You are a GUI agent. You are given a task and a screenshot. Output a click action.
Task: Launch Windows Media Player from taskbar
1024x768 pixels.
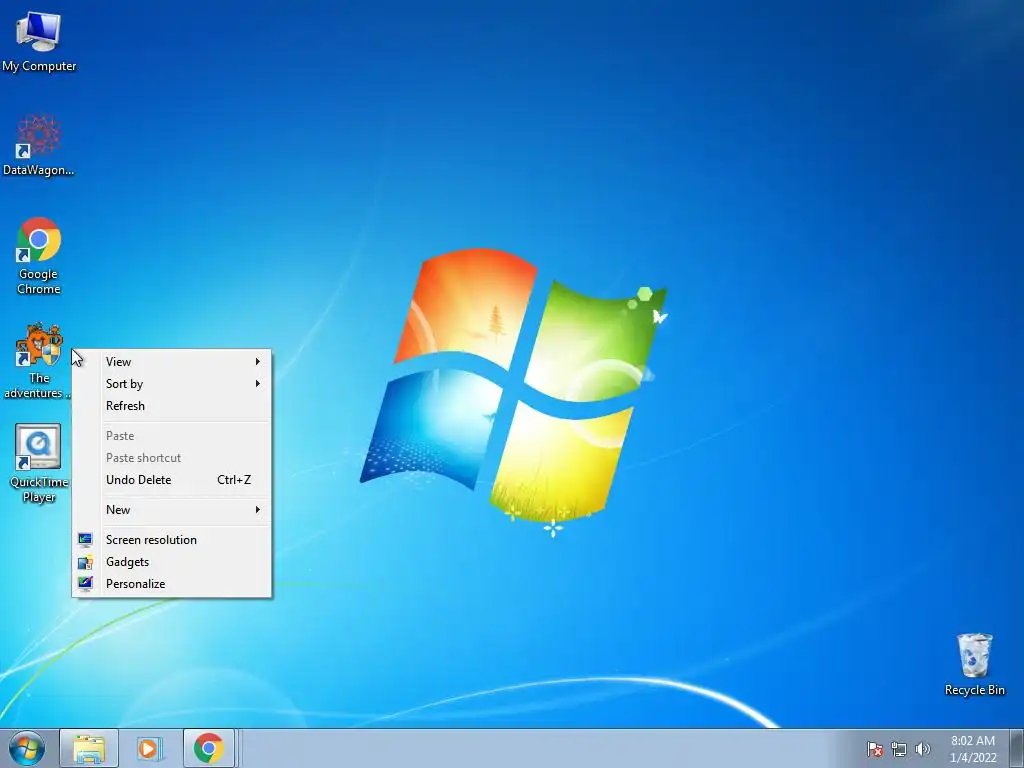(x=149, y=748)
